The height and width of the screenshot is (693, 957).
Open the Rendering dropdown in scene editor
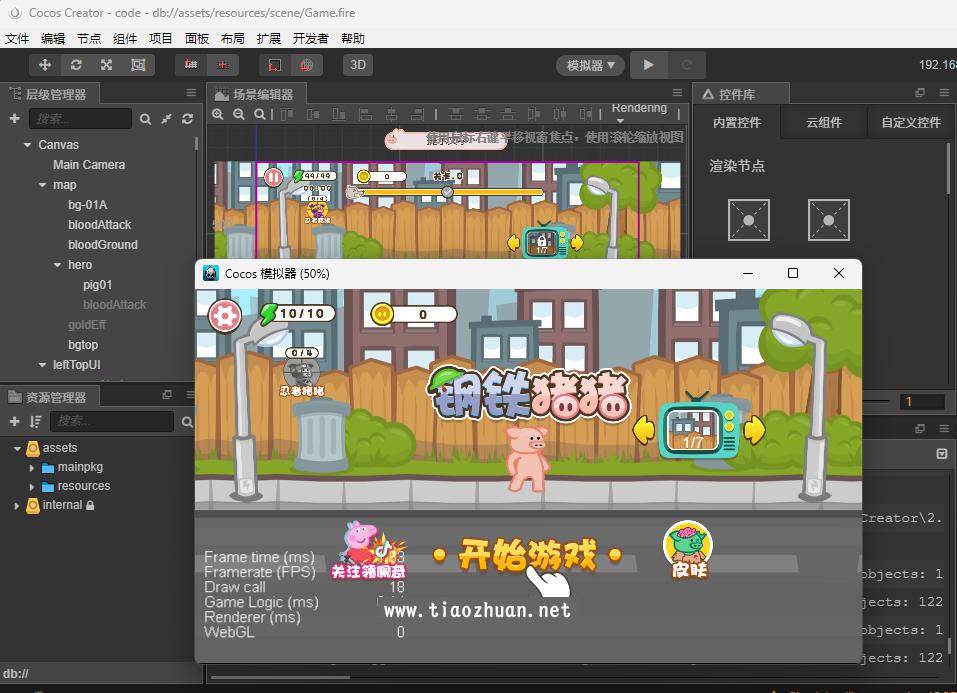pyautogui.click(x=639, y=112)
